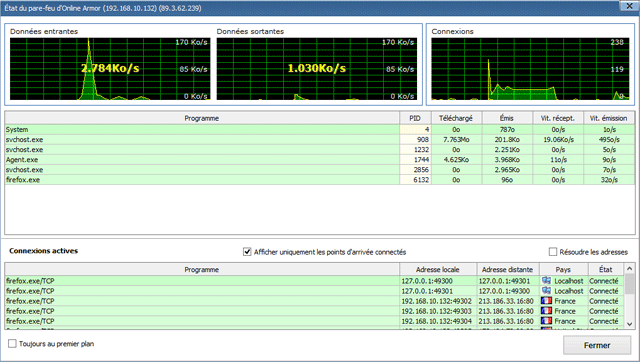This screenshot has width=640, height=362.
Task: Click downloaded value 4.625Ko
Action: pos(456,160)
